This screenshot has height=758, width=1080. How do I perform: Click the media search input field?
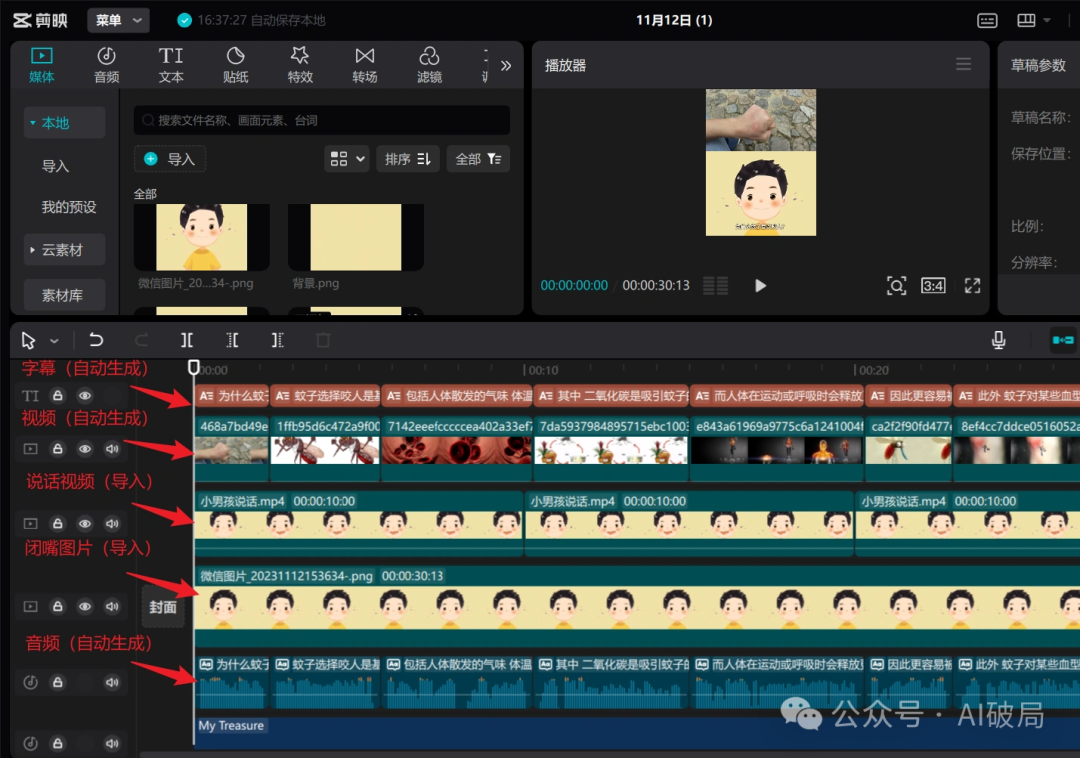tap(322, 120)
